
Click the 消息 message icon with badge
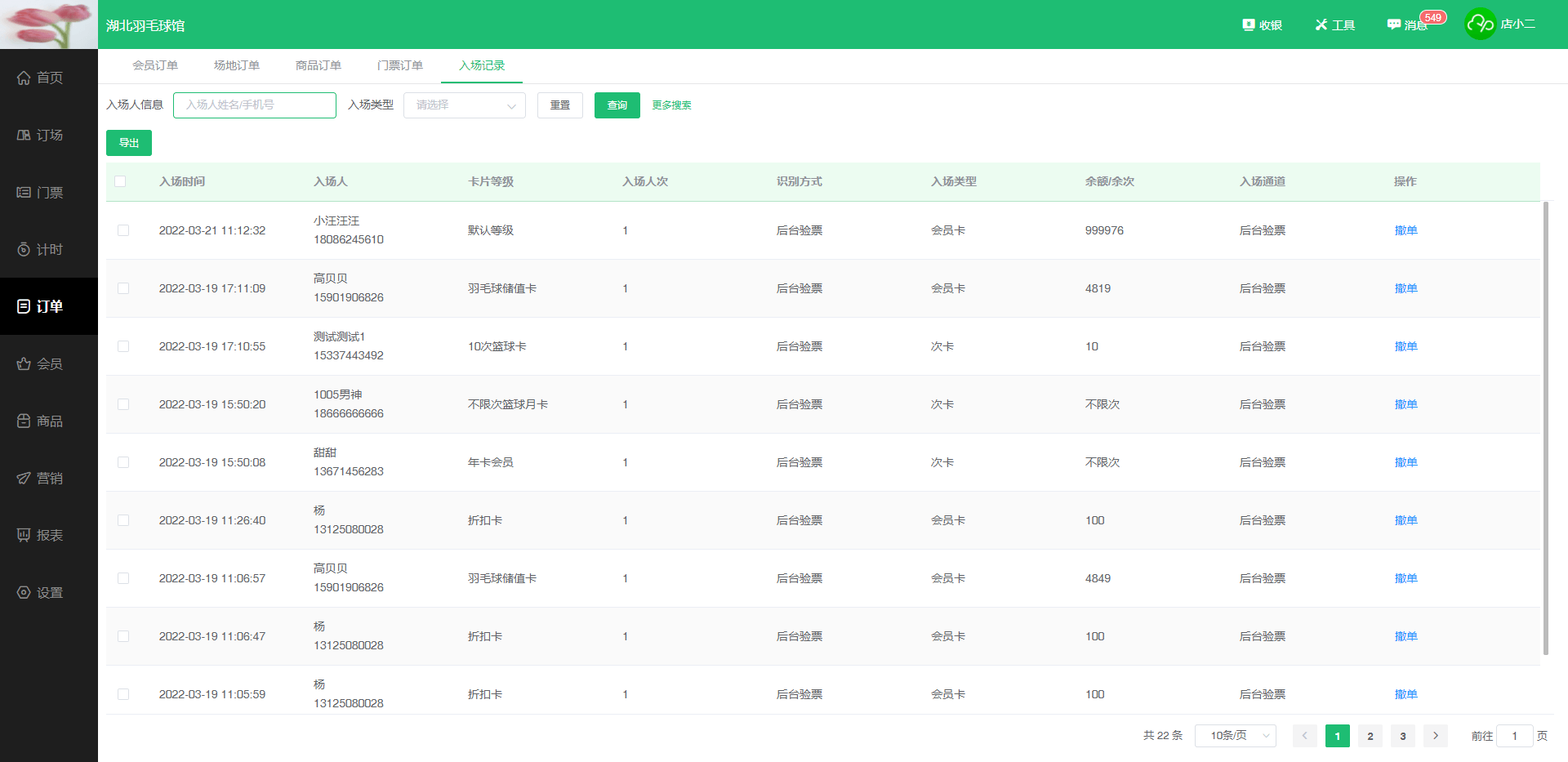(1394, 25)
